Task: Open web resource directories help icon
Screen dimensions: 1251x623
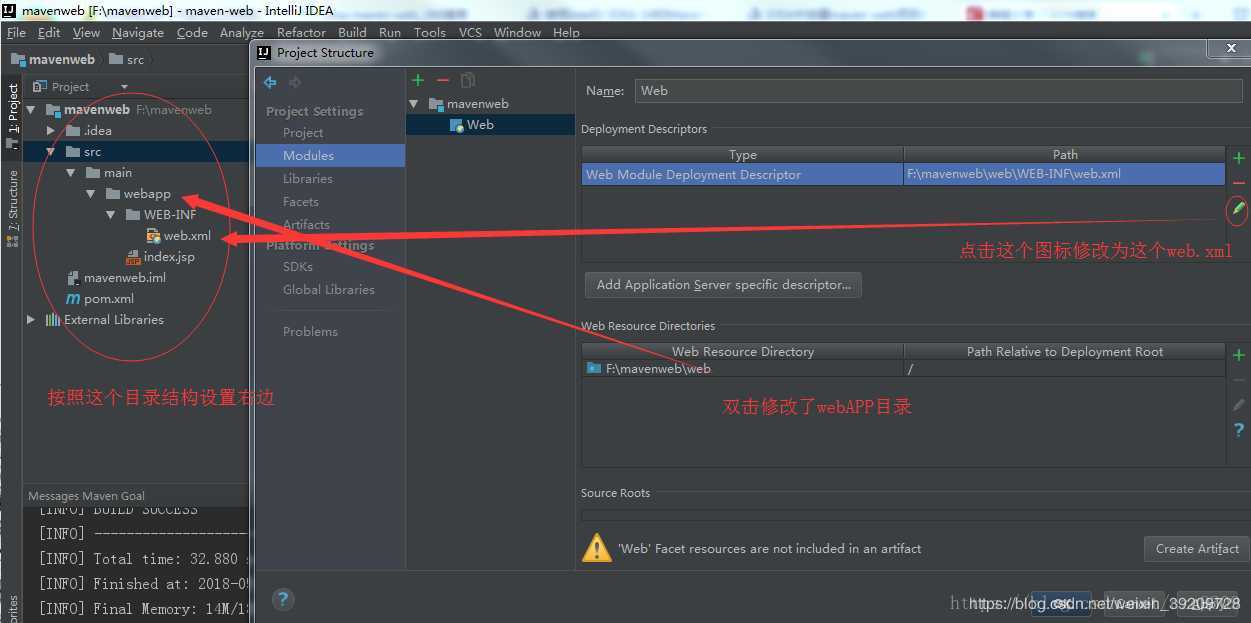Action: pyautogui.click(x=1239, y=430)
